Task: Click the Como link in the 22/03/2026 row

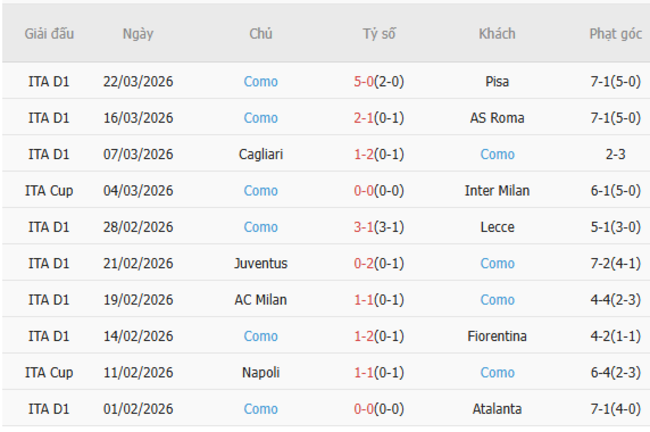Action: 261,82
